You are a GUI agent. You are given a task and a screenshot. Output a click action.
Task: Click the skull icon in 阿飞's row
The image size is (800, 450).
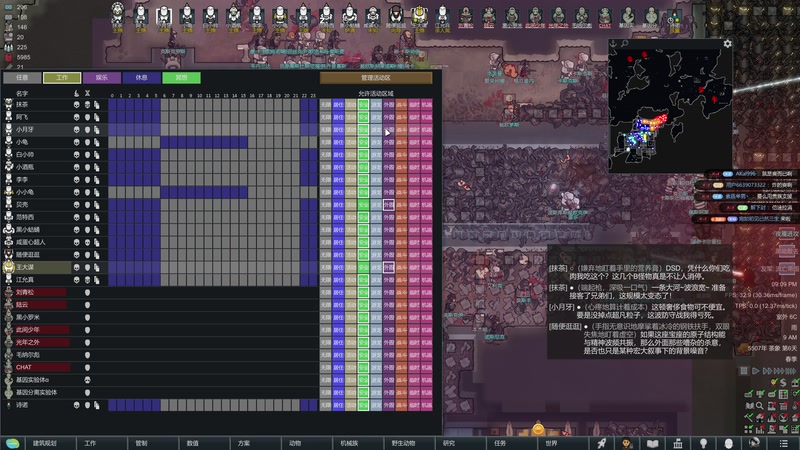coord(77,117)
